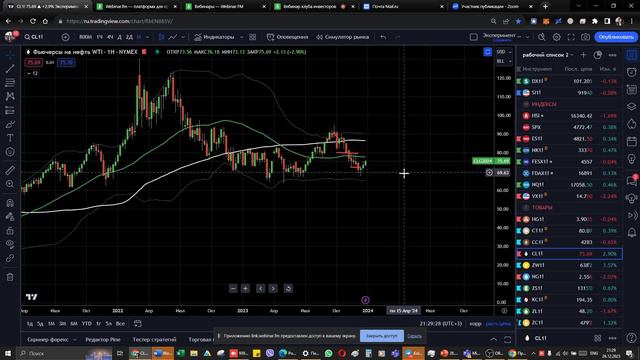Take a chart snapshot (camera)
The image size is (640, 360).
tap(585, 37)
